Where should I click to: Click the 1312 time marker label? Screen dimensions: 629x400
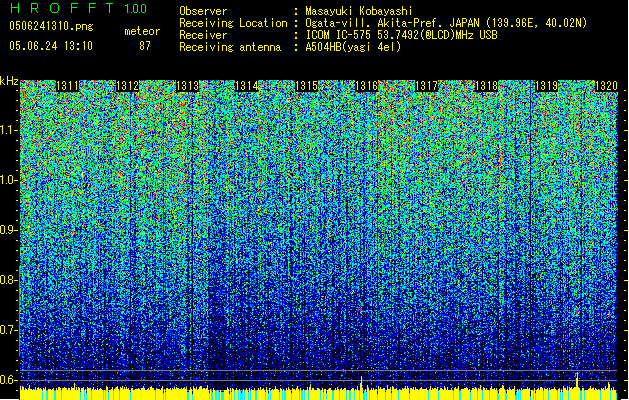(127, 86)
